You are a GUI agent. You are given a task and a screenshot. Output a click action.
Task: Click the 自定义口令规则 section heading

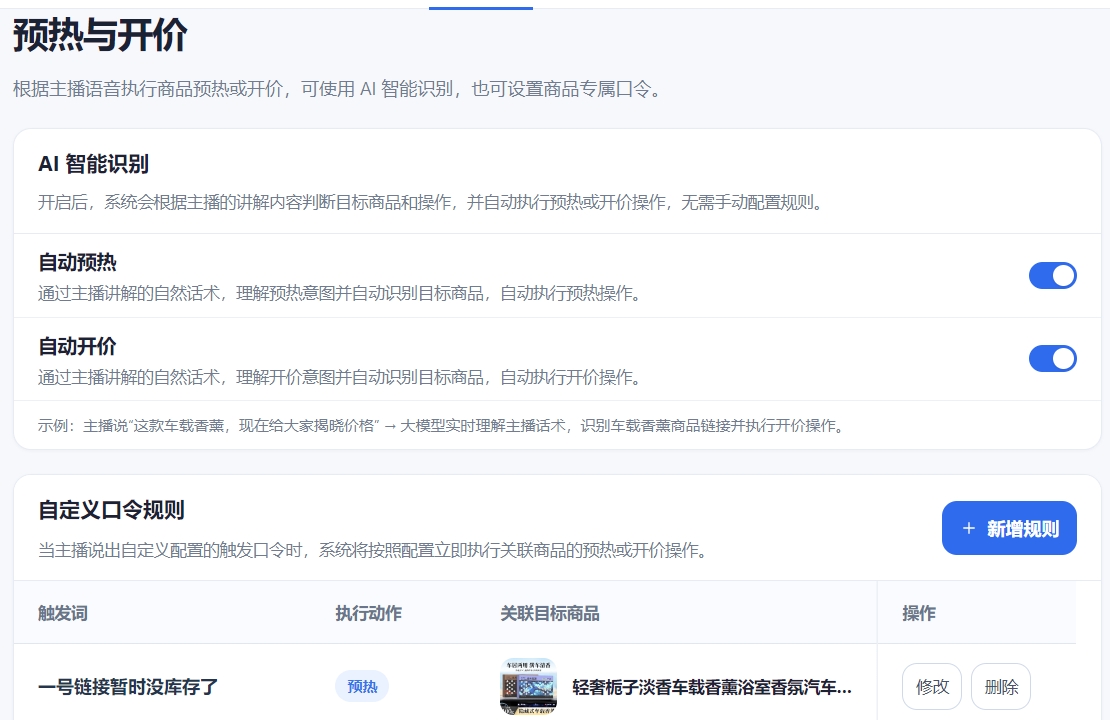(111, 510)
